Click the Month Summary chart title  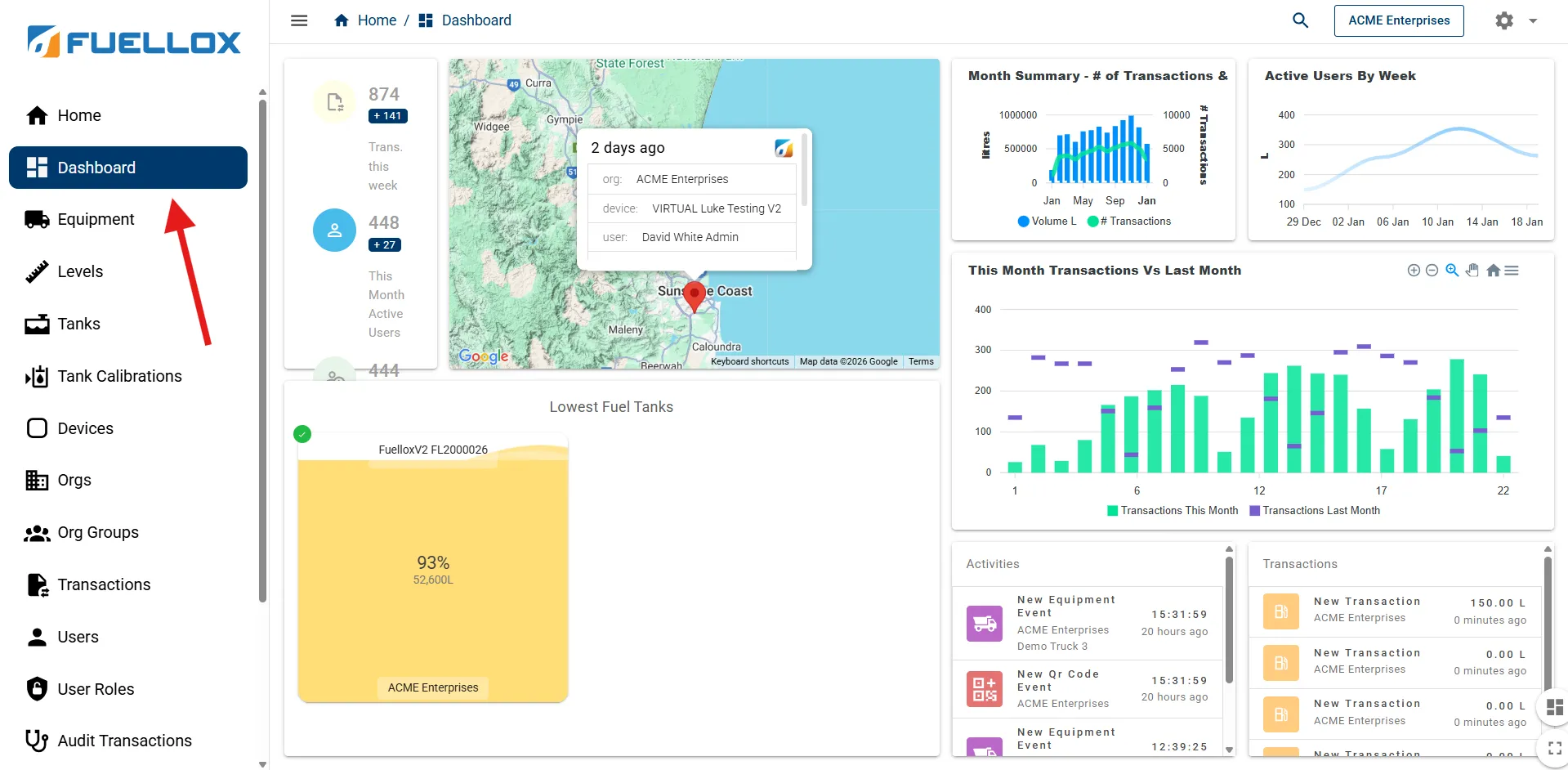coord(1098,76)
